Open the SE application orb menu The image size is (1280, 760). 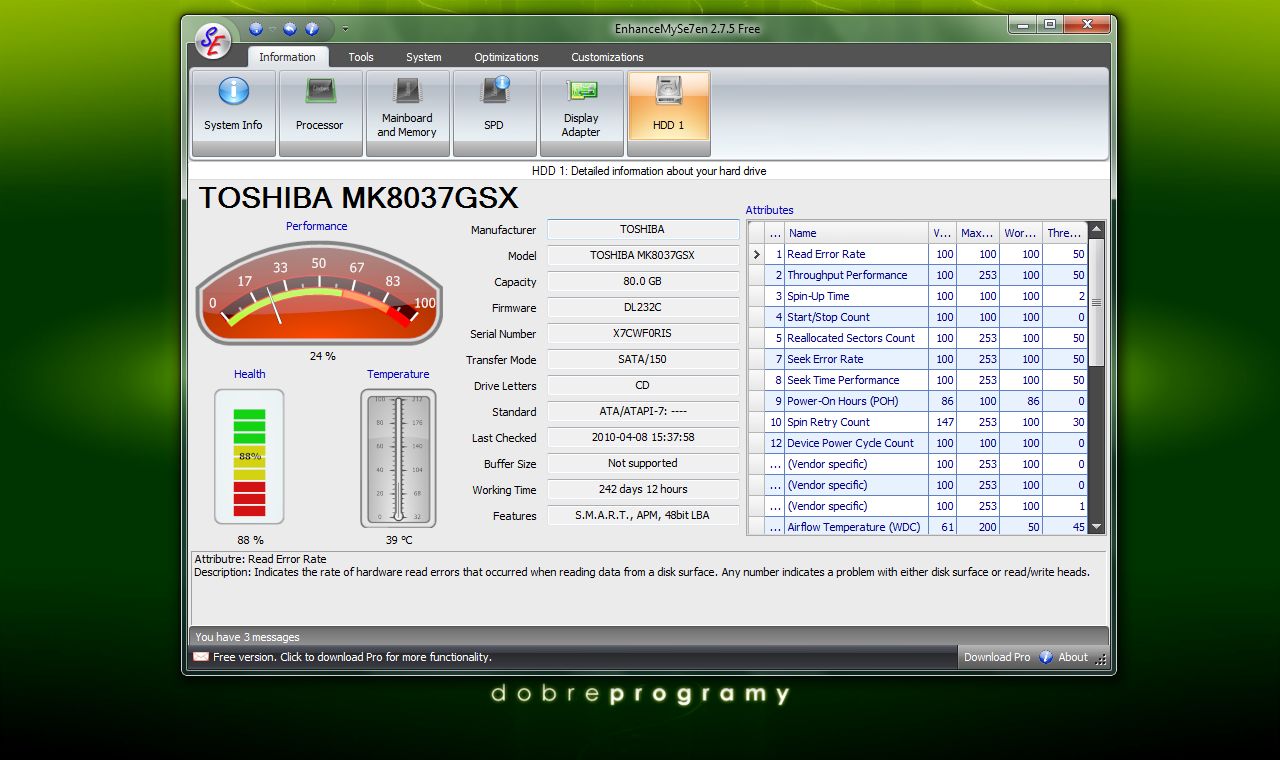[x=213, y=40]
